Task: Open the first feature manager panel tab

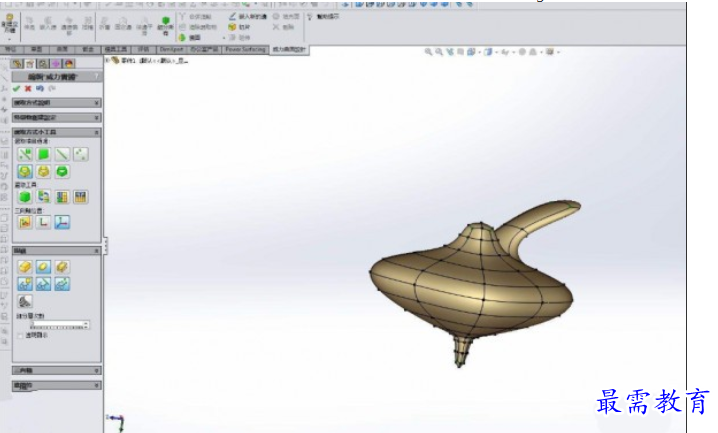Action: [x=17, y=64]
